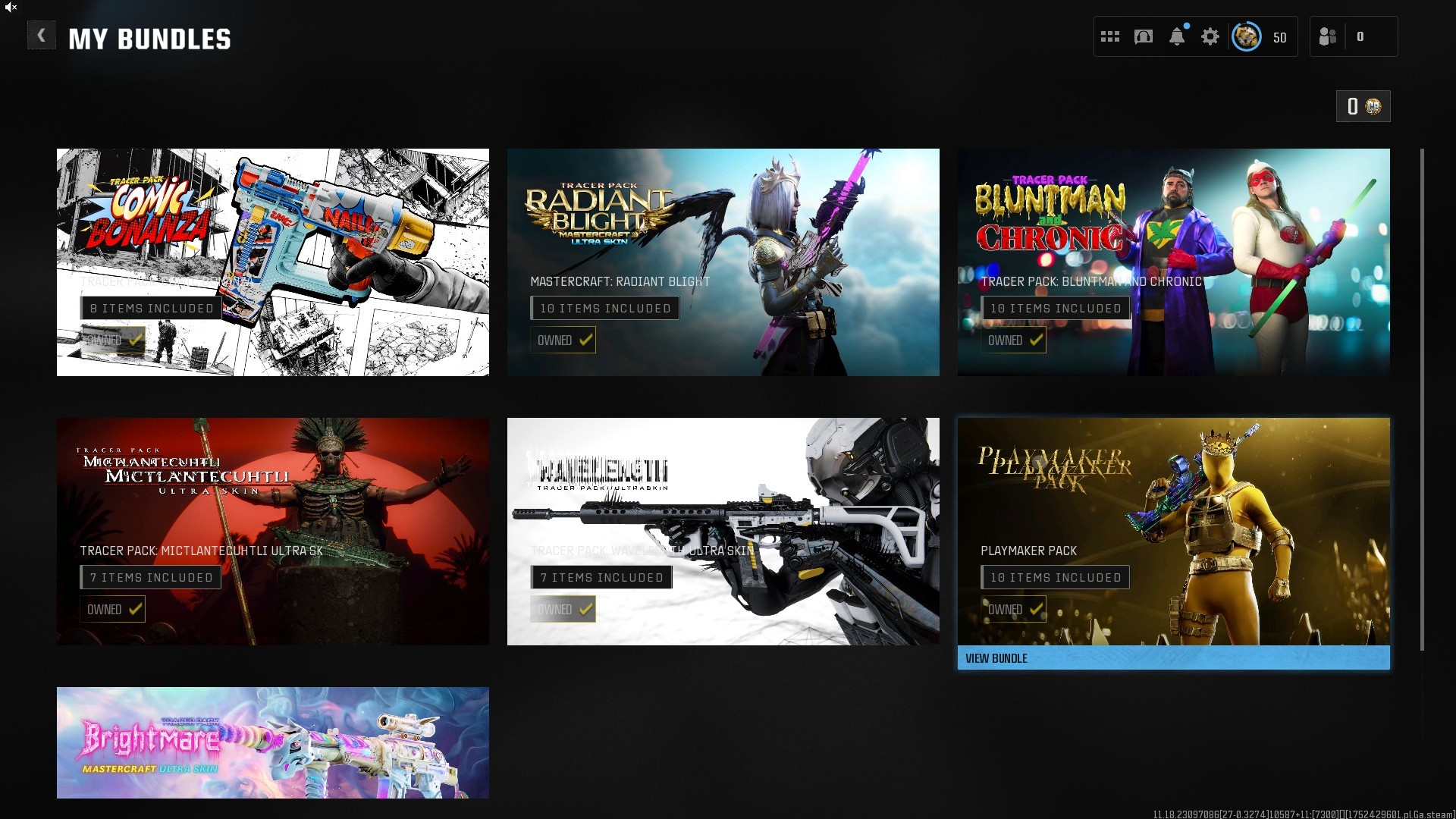The width and height of the screenshot is (1456, 819).
Task: Click the player profile emblem
Action: 1246,36
